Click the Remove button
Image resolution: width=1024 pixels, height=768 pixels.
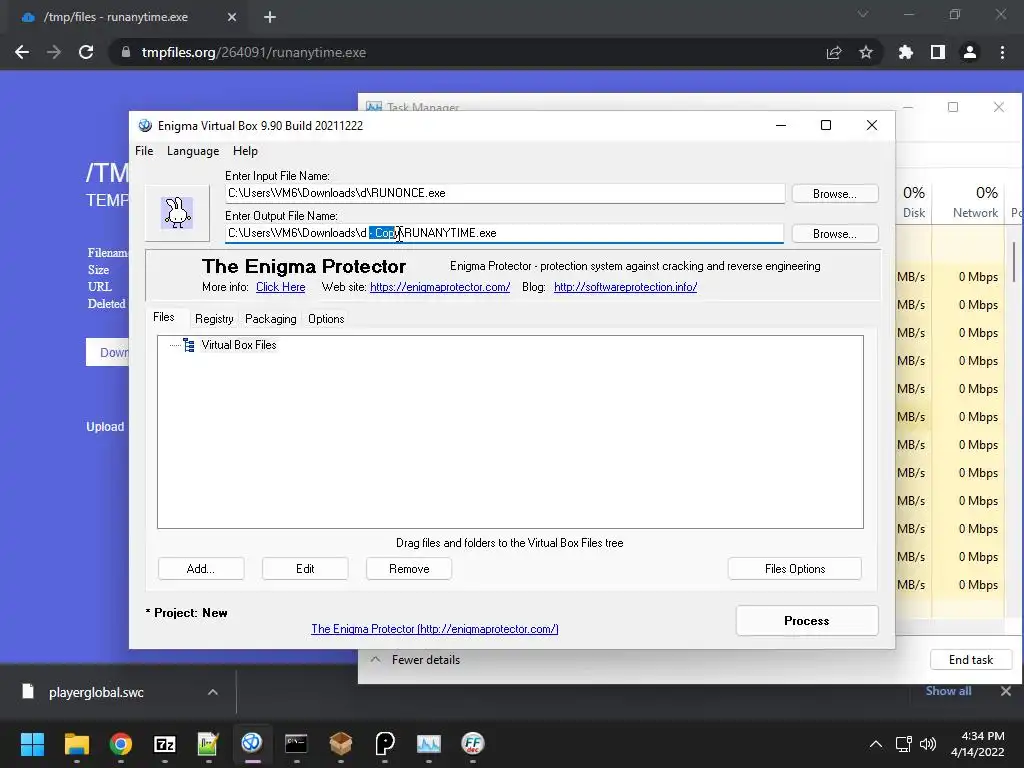409,569
